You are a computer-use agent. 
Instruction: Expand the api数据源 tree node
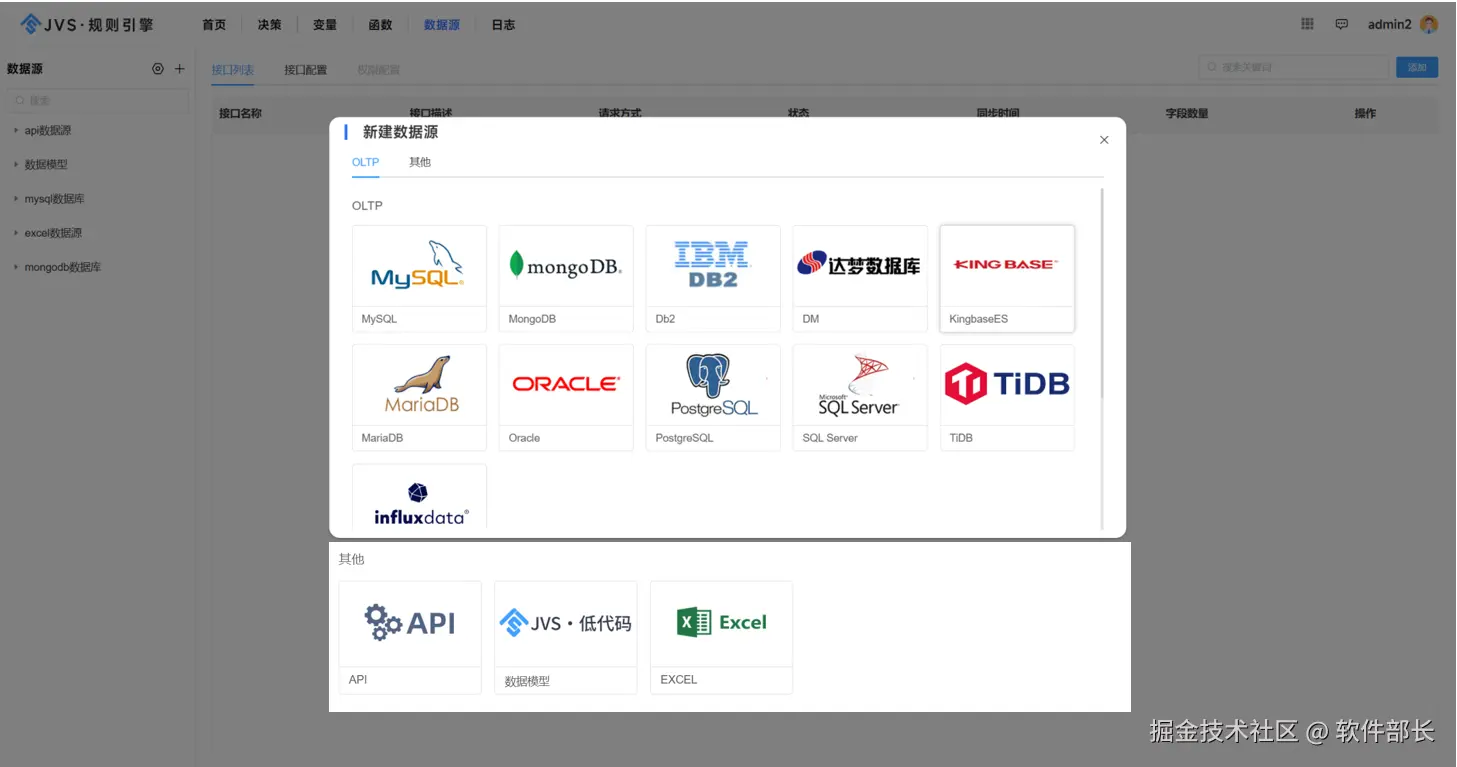(x=16, y=130)
